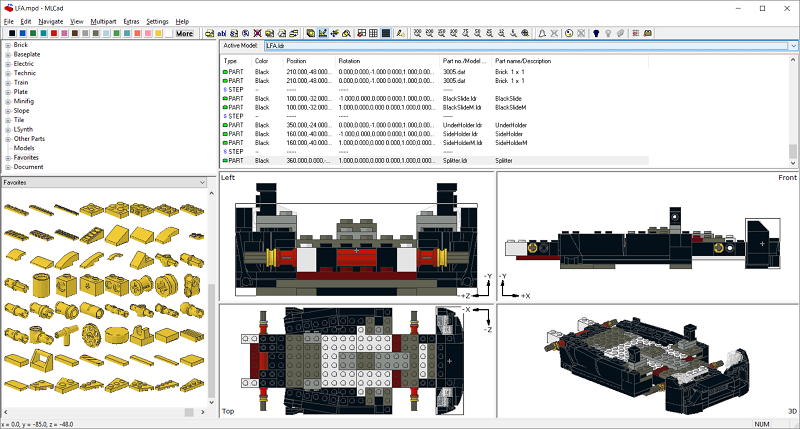Pick the blue color swatch
800x429 pixels.
[x=22, y=33]
